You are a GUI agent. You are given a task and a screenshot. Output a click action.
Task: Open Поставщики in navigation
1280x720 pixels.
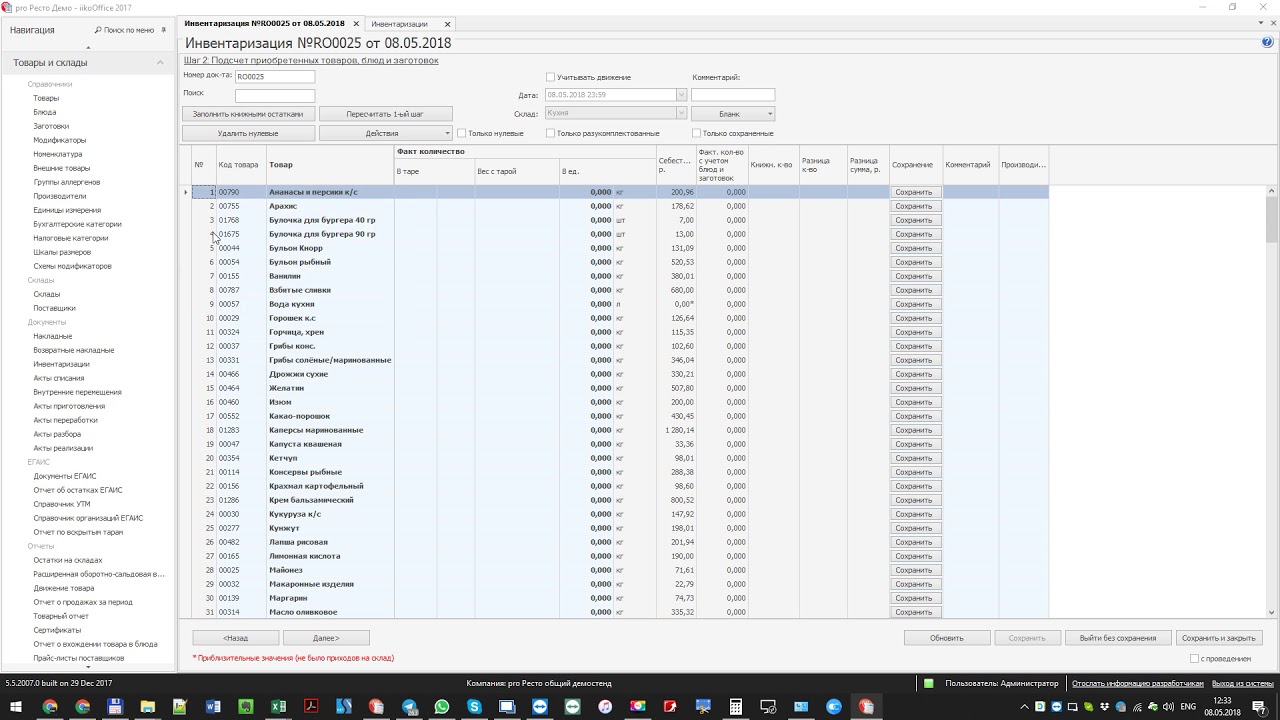(x=54, y=308)
